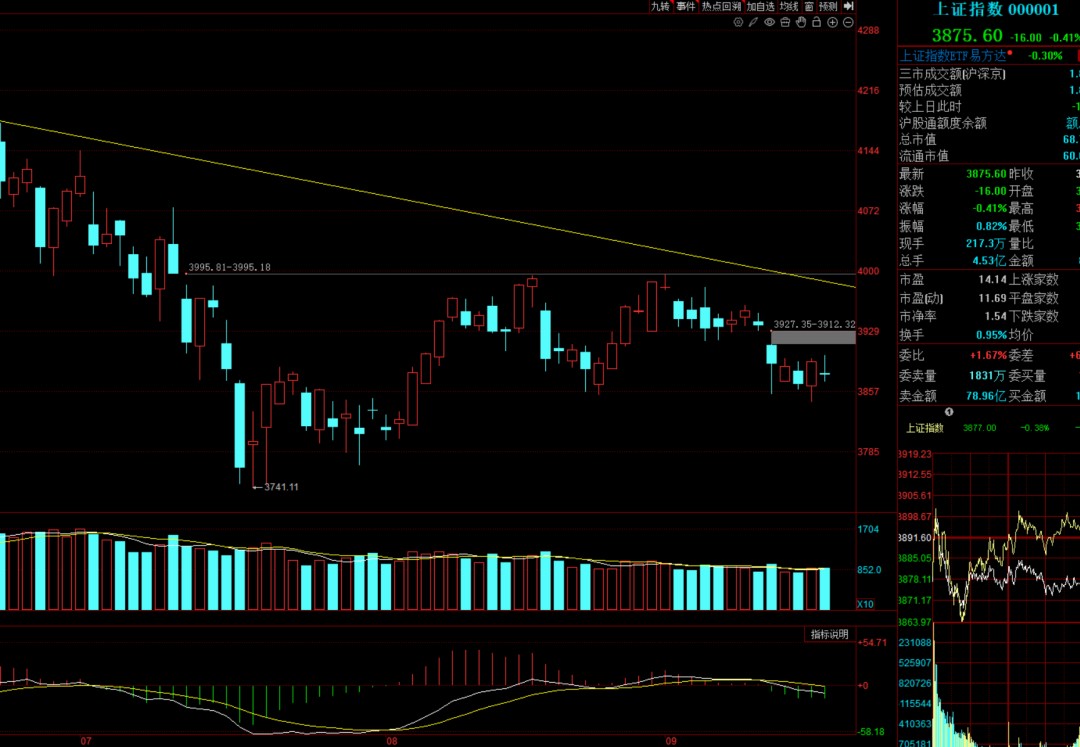Click the 窗 window layout button
This screenshot has height=747, width=1080.
(x=809, y=6)
